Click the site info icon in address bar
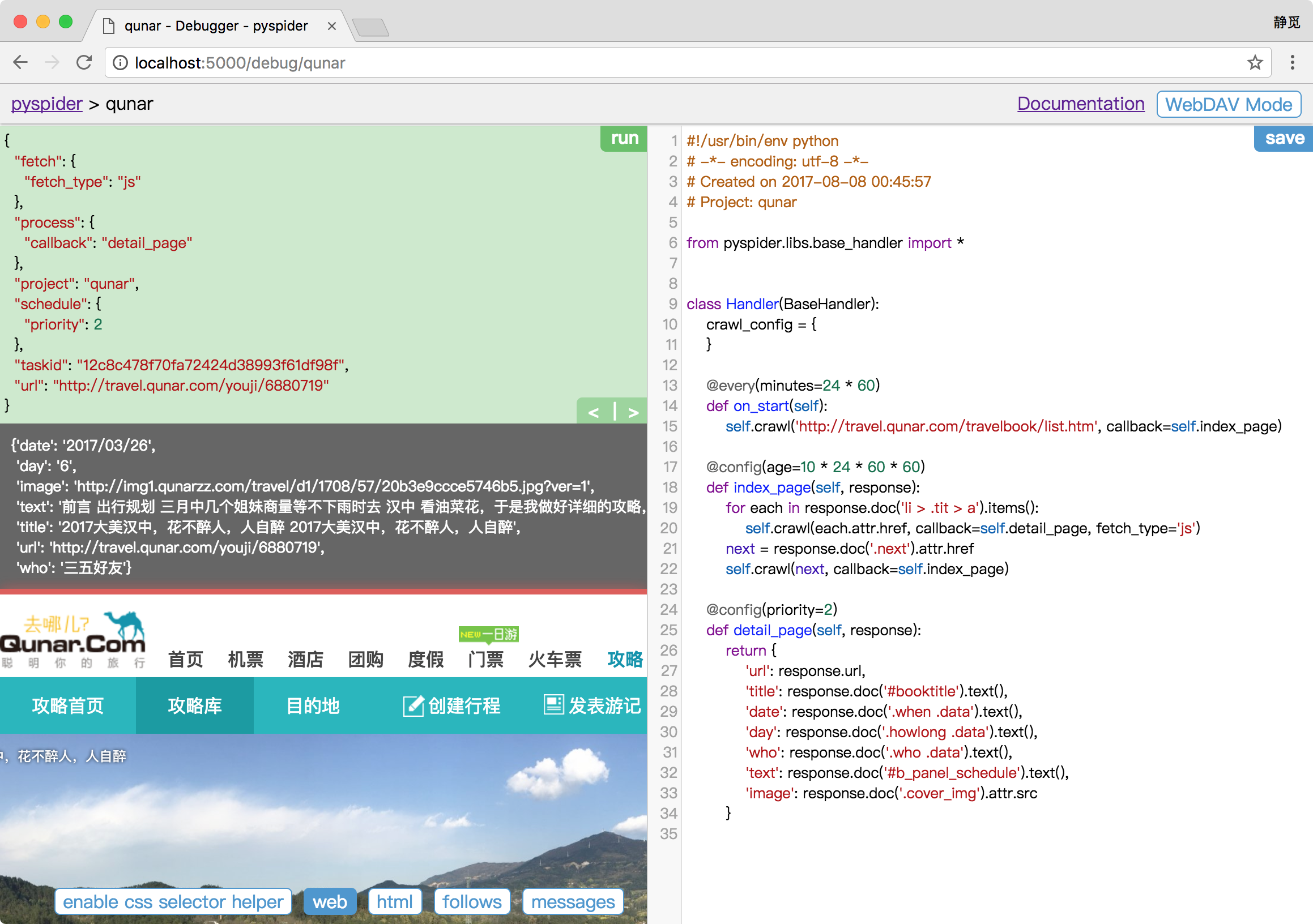This screenshot has height=924, width=1313. coord(120,62)
